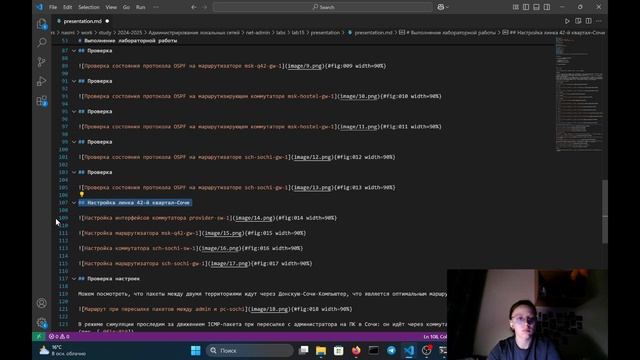Open File Explorer from the taskbar
640x360 pixels.
321,350
